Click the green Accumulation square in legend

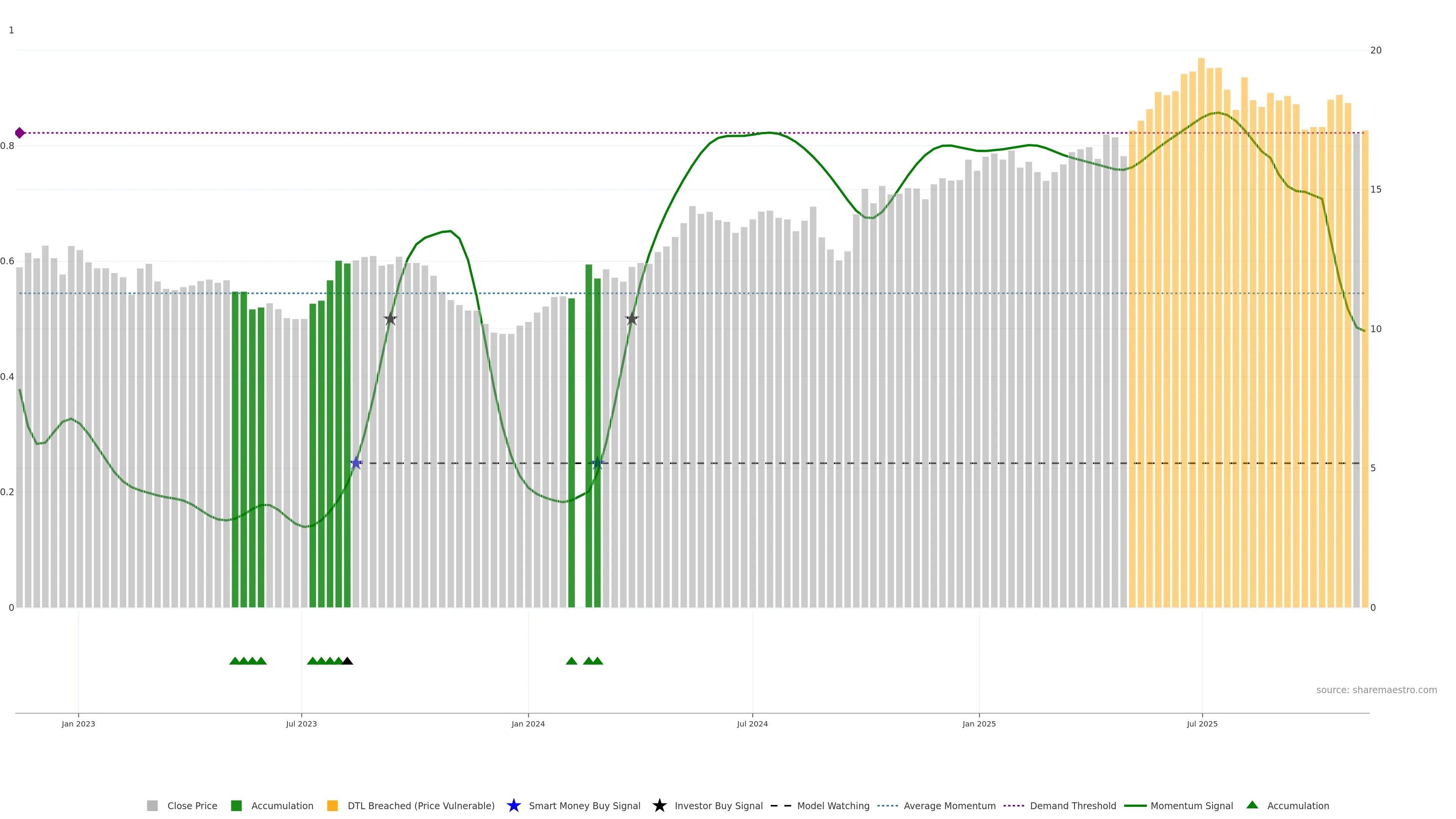(236, 805)
